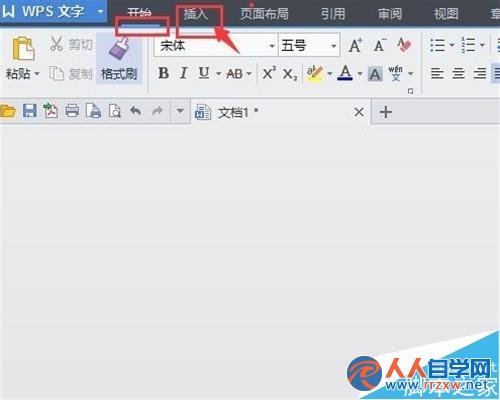The height and width of the screenshot is (400, 500).
Task: Switch to the 页面布局 tab
Action: (265, 14)
